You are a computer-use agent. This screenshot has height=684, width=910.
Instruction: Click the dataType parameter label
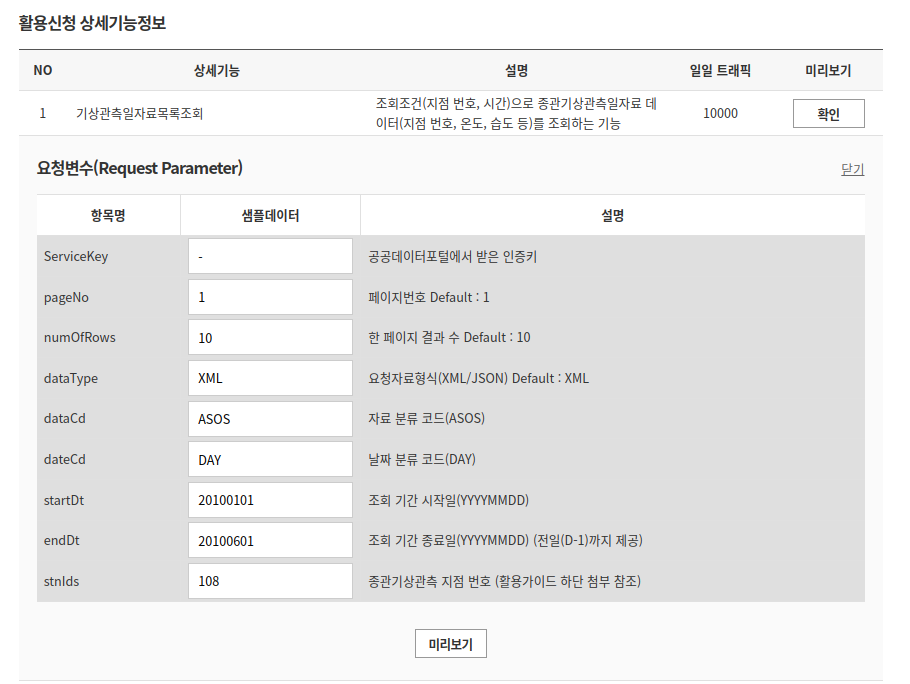pos(71,378)
